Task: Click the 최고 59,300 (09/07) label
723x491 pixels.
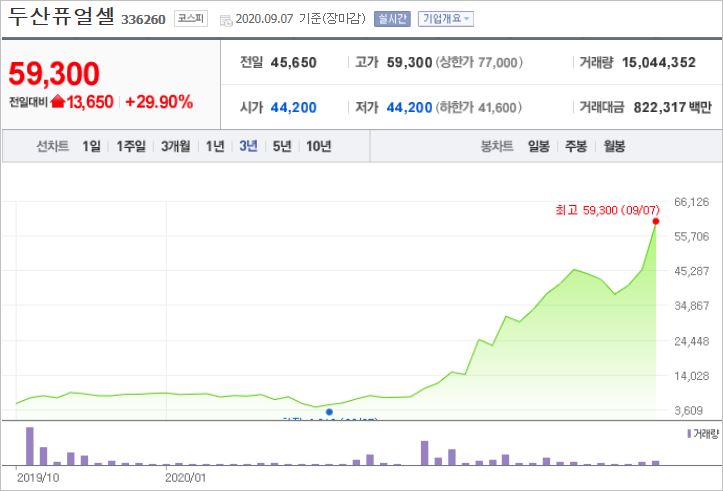Action: pyautogui.click(x=607, y=210)
